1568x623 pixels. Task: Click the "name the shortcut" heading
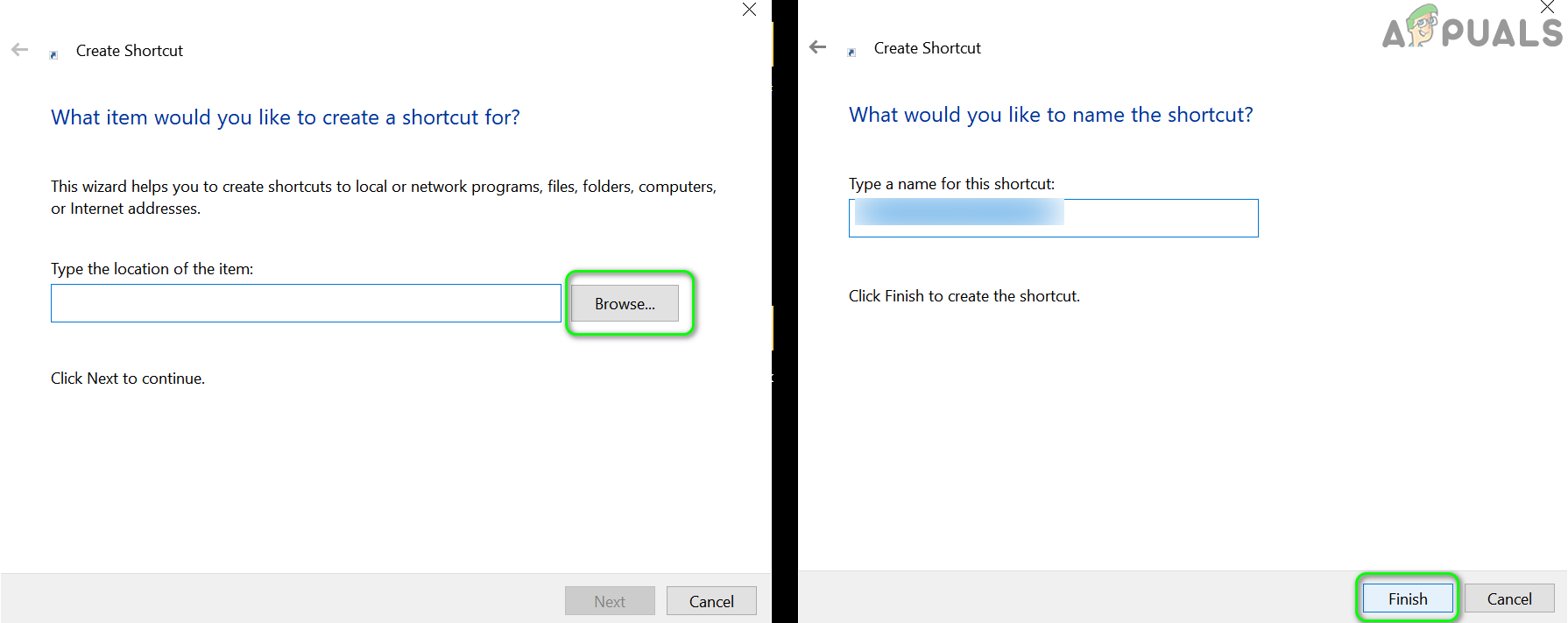click(x=1050, y=115)
